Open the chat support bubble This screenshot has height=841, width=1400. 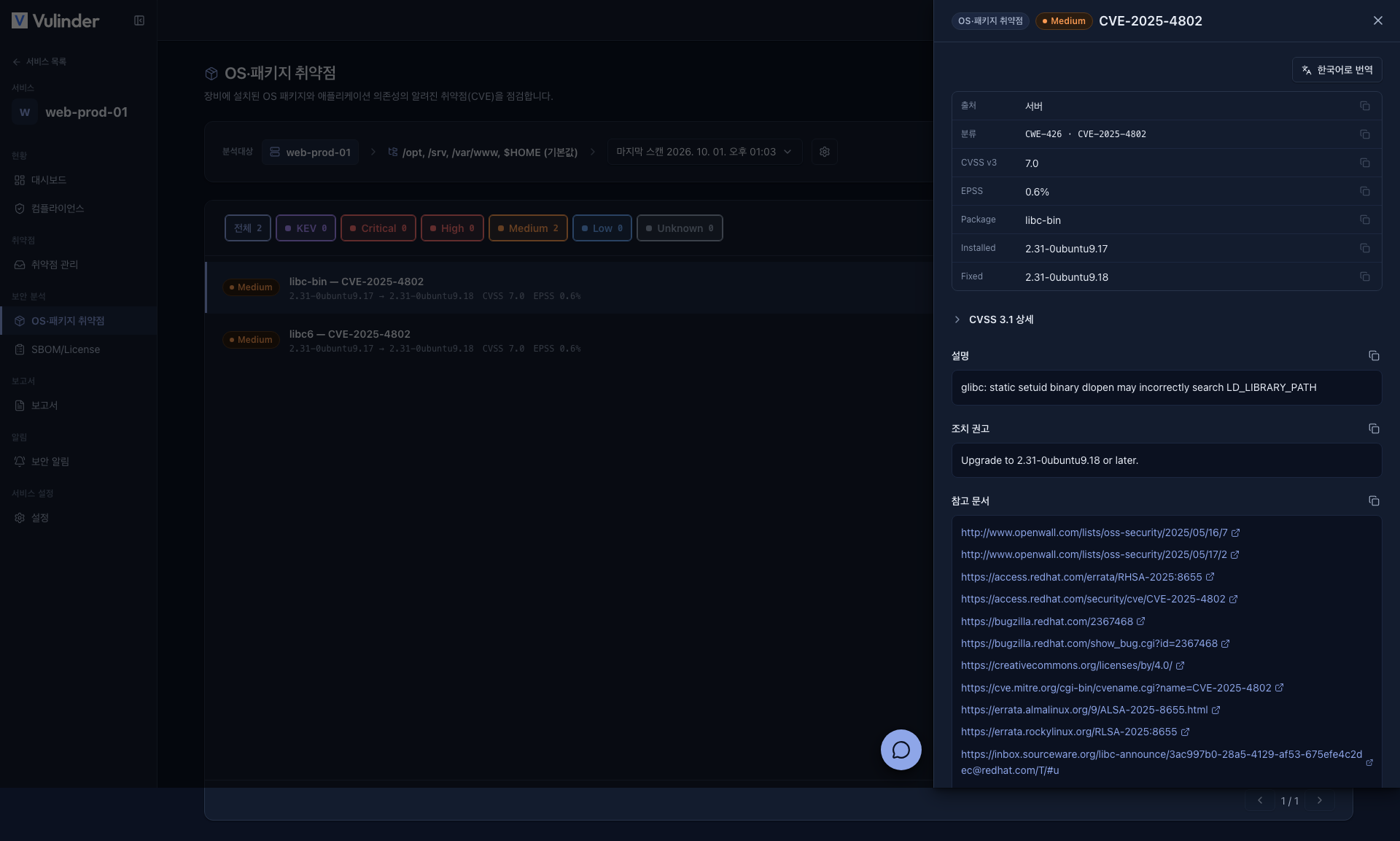[901, 749]
